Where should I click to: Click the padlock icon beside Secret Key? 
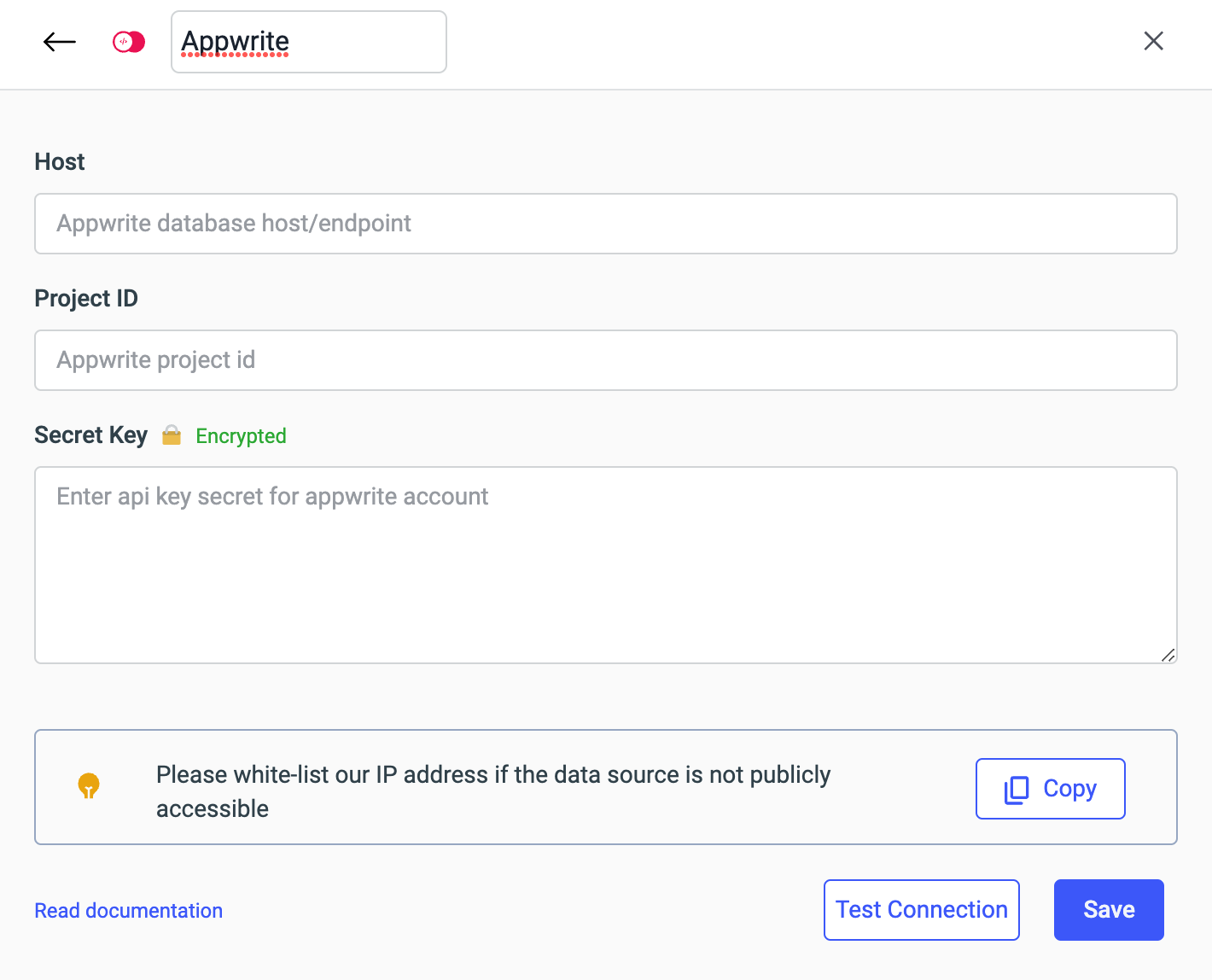tap(172, 435)
